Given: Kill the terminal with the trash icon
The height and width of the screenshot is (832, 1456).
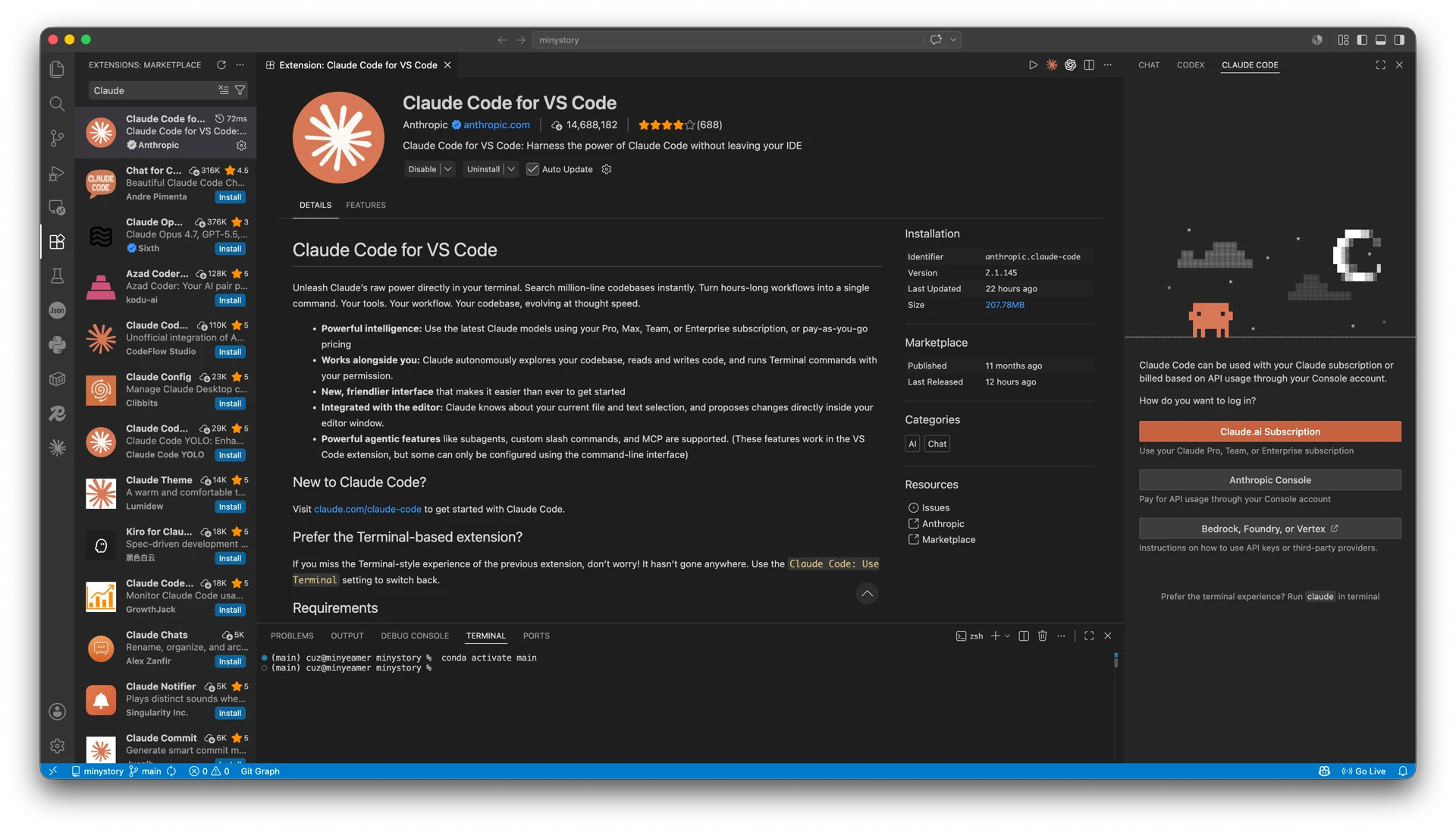Looking at the screenshot, I should pos(1043,636).
